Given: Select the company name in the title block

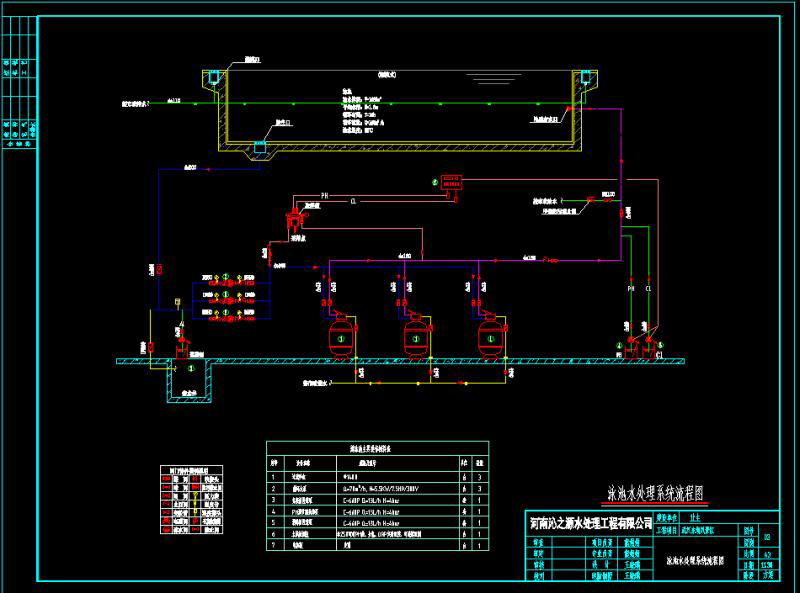Looking at the screenshot, I should pos(591,522).
